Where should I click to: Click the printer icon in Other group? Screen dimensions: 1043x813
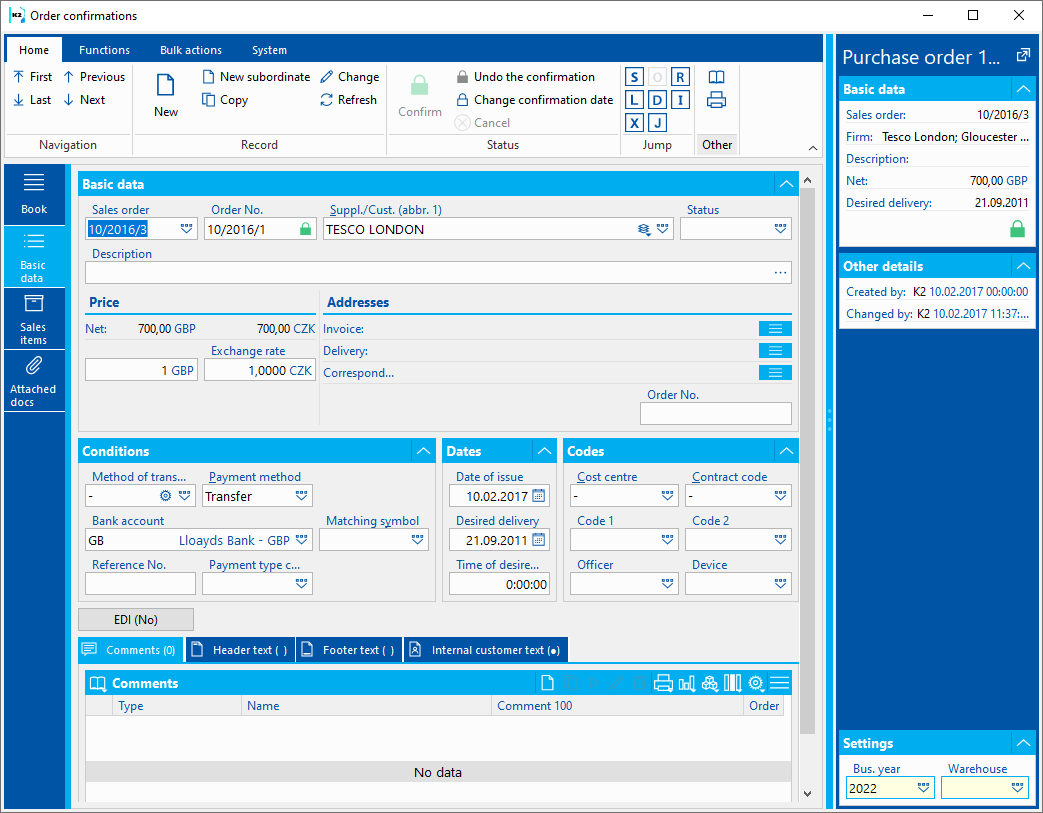point(716,100)
